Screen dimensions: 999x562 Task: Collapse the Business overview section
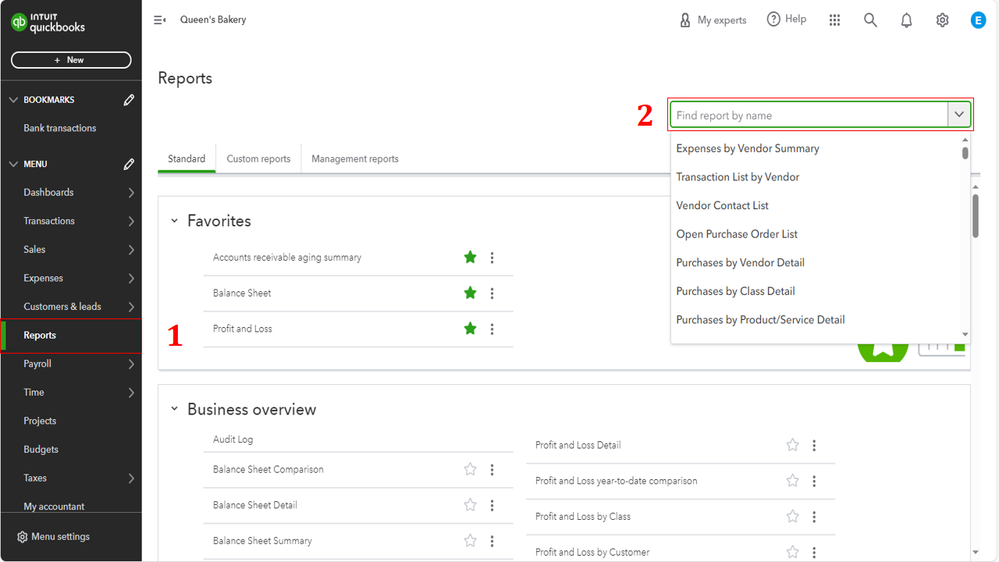coord(174,409)
